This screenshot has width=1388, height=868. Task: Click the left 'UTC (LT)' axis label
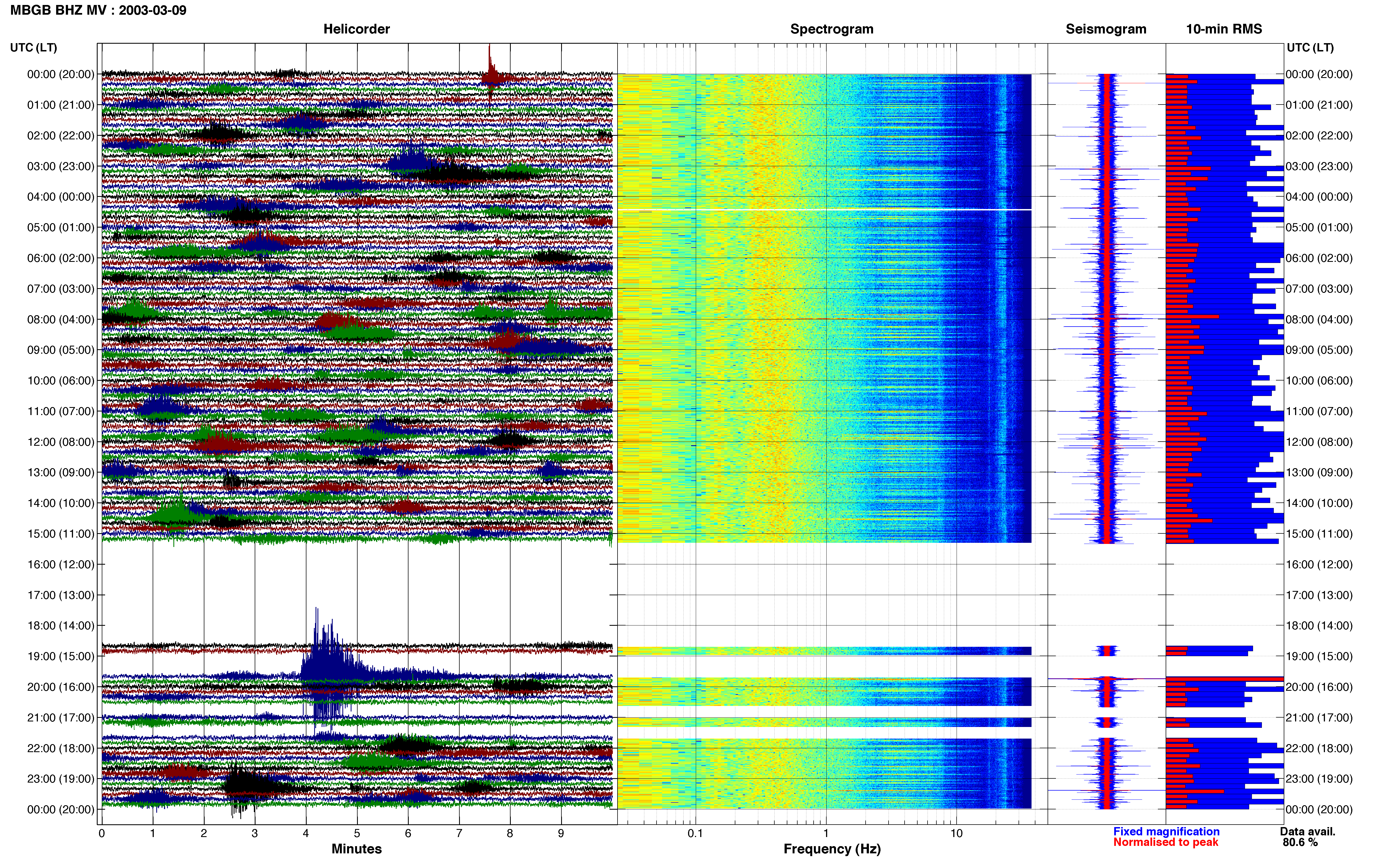click(x=34, y=48)
